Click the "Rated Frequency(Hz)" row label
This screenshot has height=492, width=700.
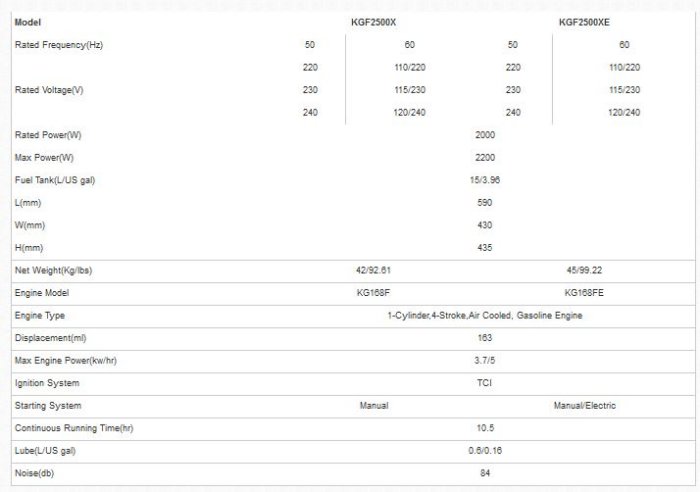[58, 44]
